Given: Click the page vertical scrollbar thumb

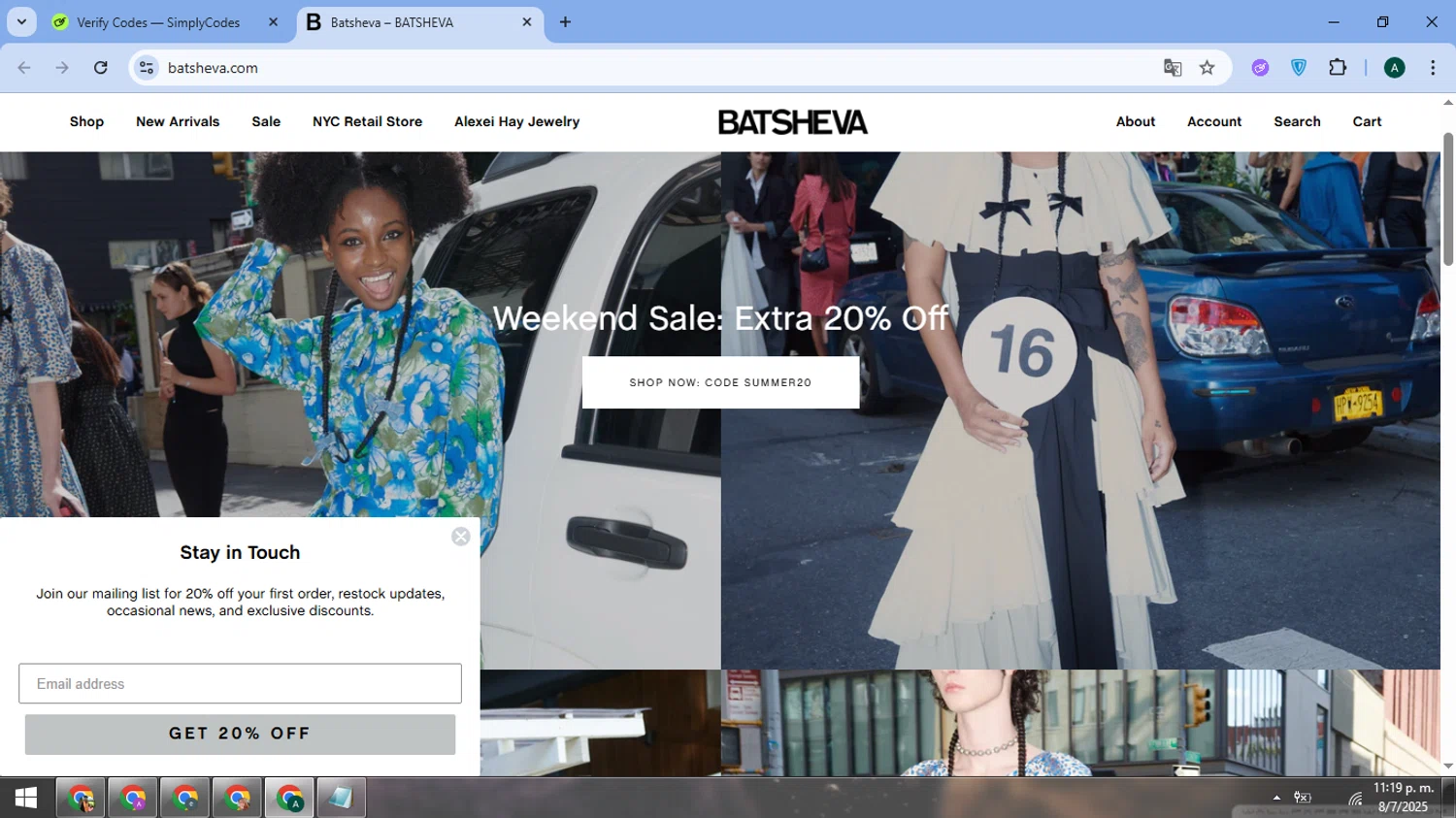Looking at the screenshot, I should [x=1448, y=199].
